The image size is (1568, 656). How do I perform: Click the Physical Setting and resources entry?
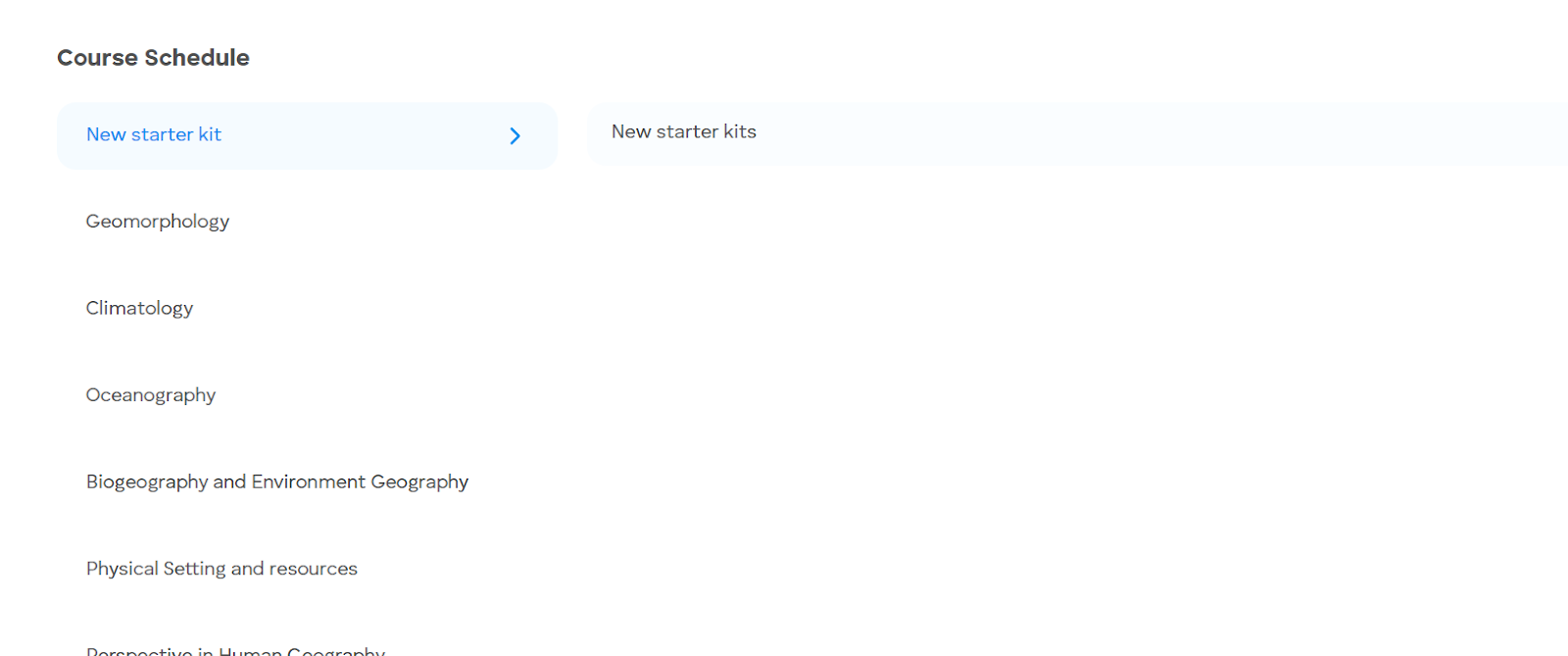[221, 569]
